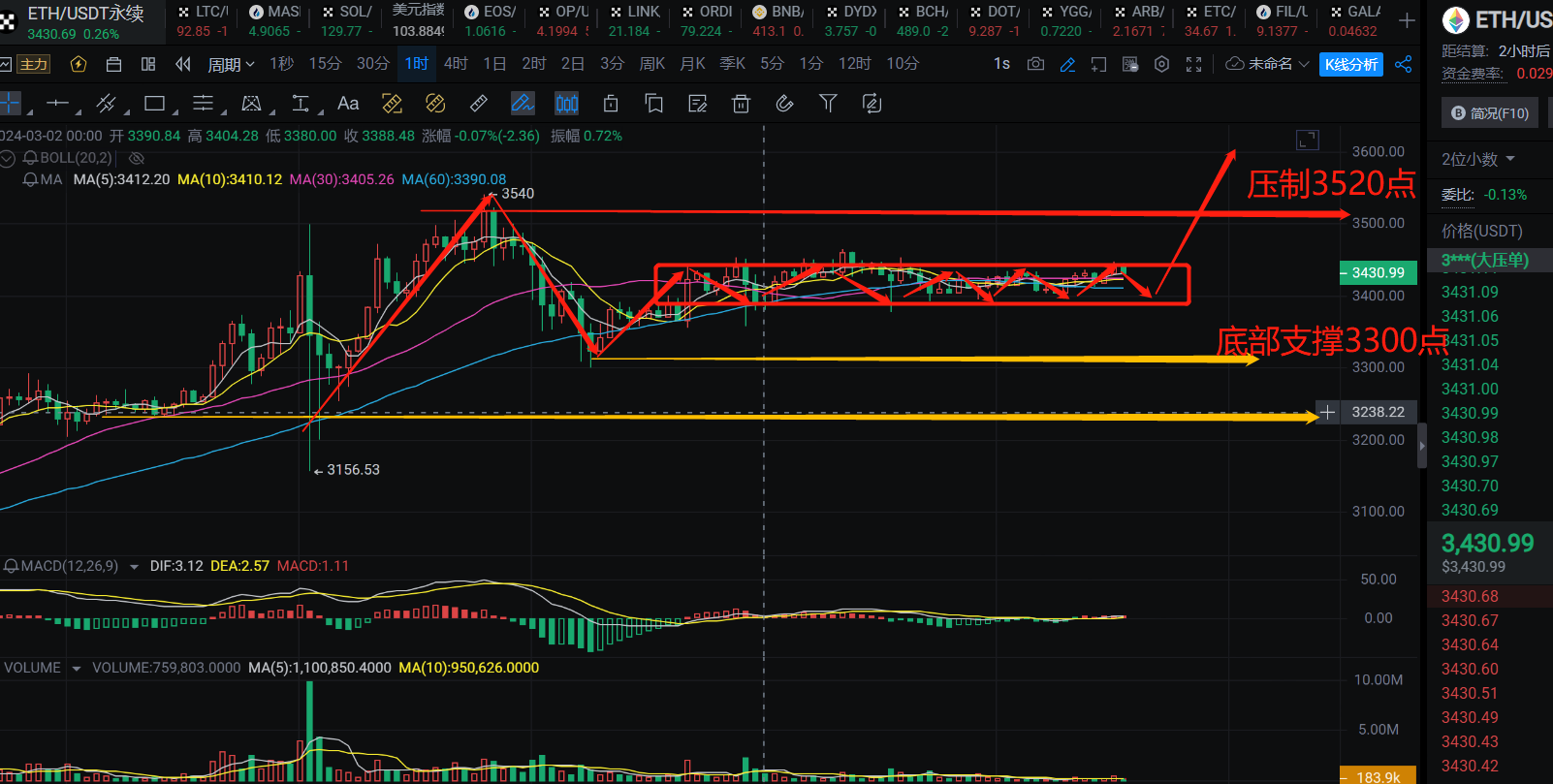Switch to the 4时 timeframe
This screenshot has height=784, width=1553.
[x=456, y=64]
